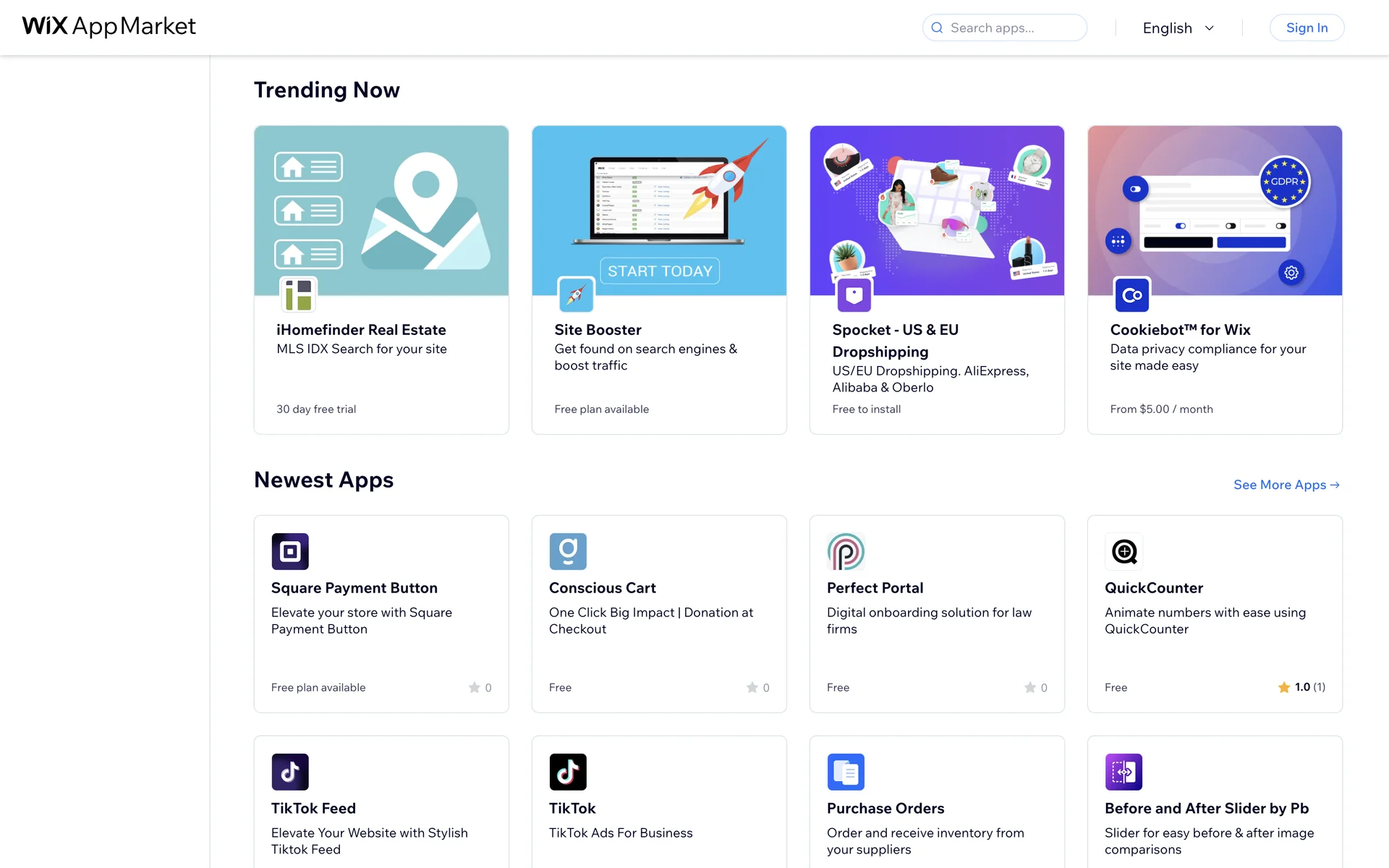Click the Perfect Portal app icon
The height and width of the screenshot is (868, 1389).
pos(845,551)
